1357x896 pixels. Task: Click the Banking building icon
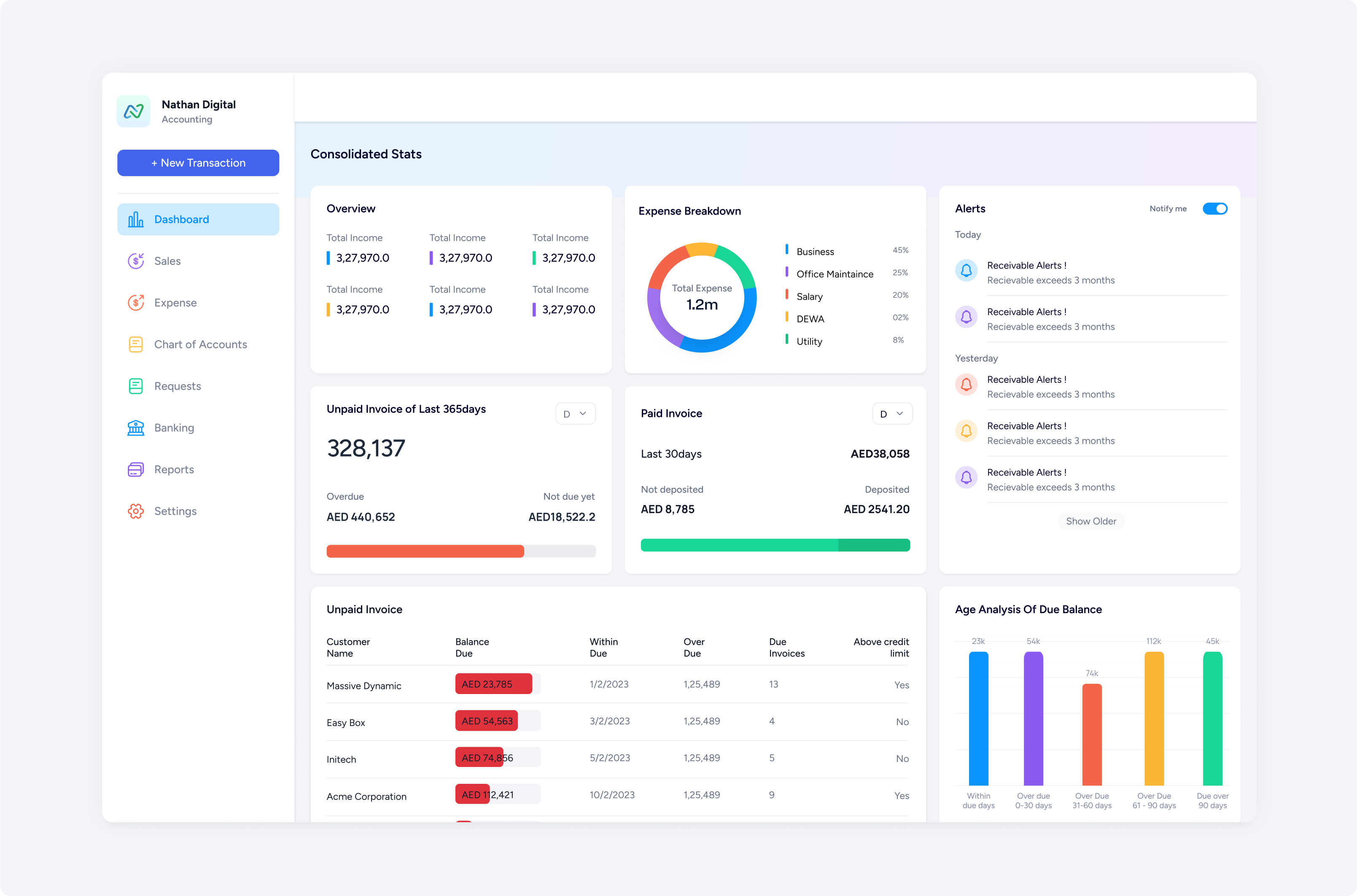(135, 428)
